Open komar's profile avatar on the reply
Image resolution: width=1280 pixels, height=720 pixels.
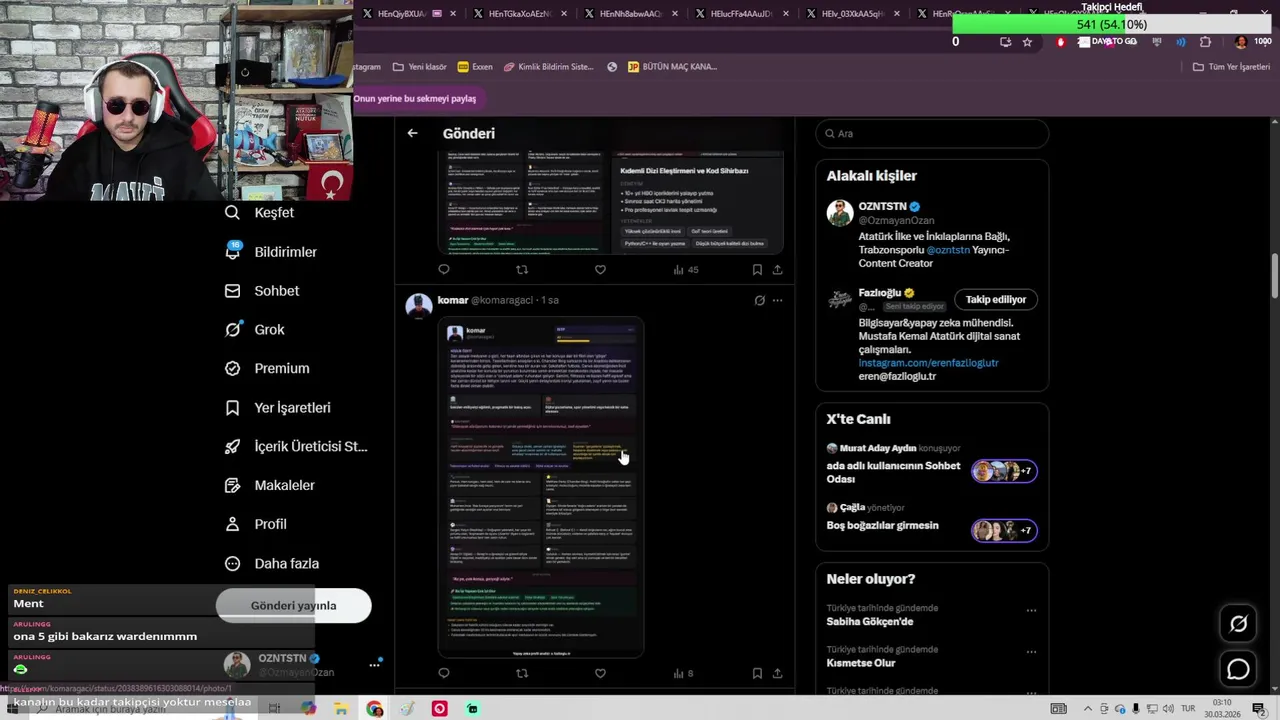tap(419, 306)
